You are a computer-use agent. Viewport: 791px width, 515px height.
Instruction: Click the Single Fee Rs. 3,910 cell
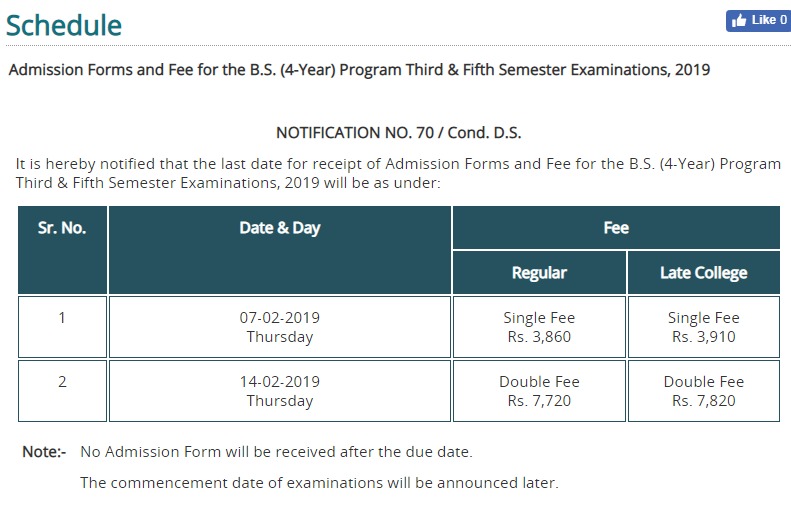(703, 327)
